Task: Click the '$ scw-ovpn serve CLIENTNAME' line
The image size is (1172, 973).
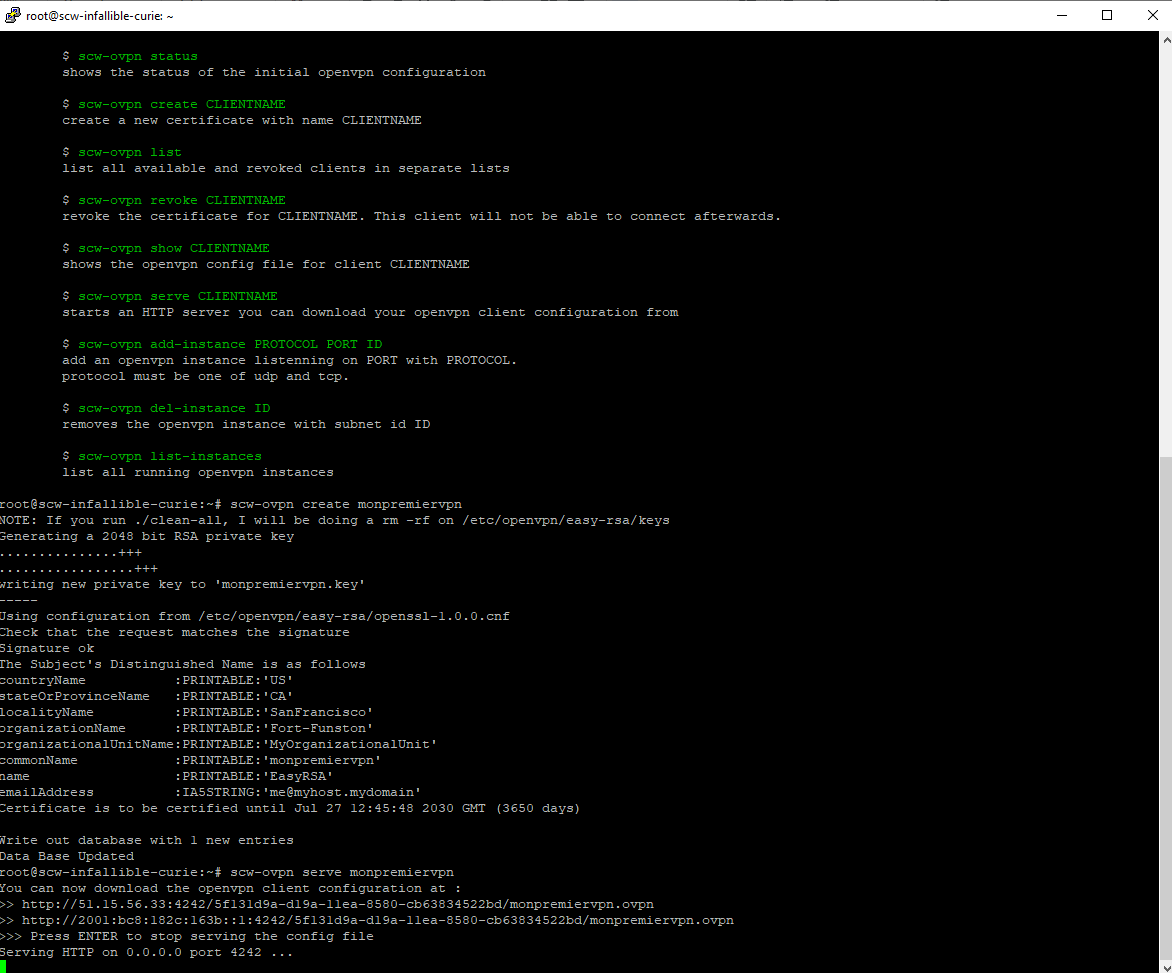Action: point(170,296)
